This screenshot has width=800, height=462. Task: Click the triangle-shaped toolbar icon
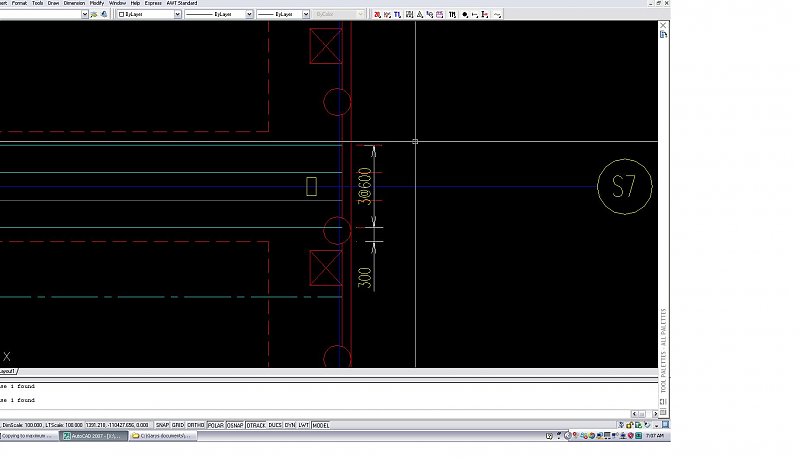(x=419, y=15)
